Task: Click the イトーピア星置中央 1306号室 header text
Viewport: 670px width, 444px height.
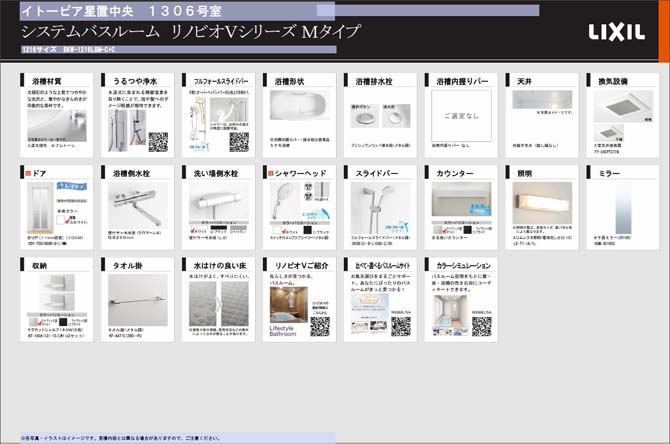Action: (122, 11)
